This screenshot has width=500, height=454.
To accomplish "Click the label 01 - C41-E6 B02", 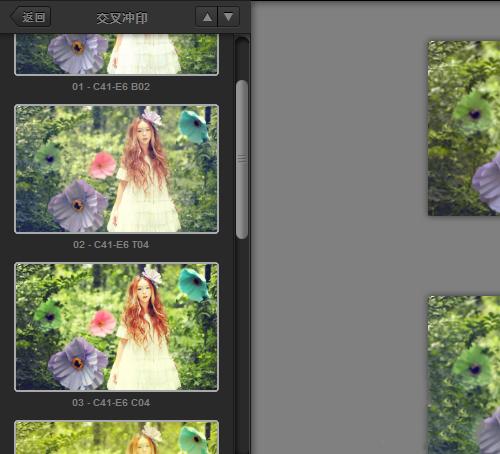I will [111, 87].
